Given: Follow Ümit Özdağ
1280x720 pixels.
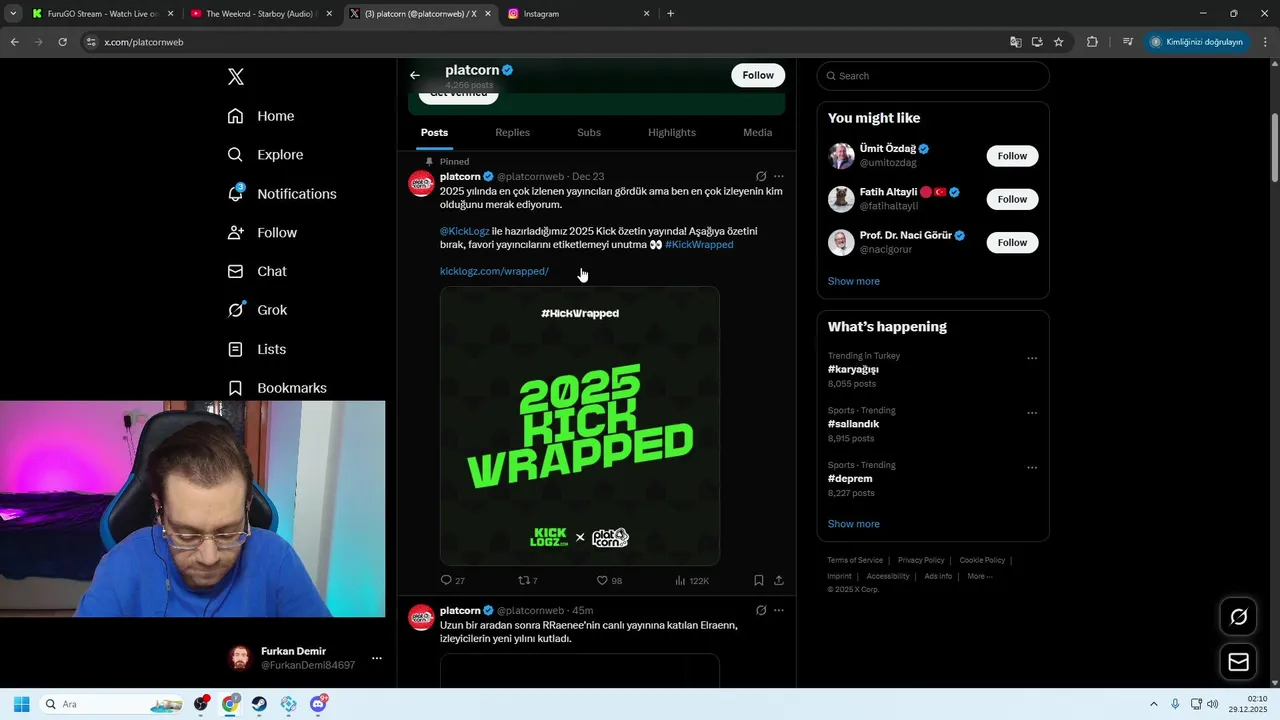Looking at the screenshot, I should [x=1012, y=156].
